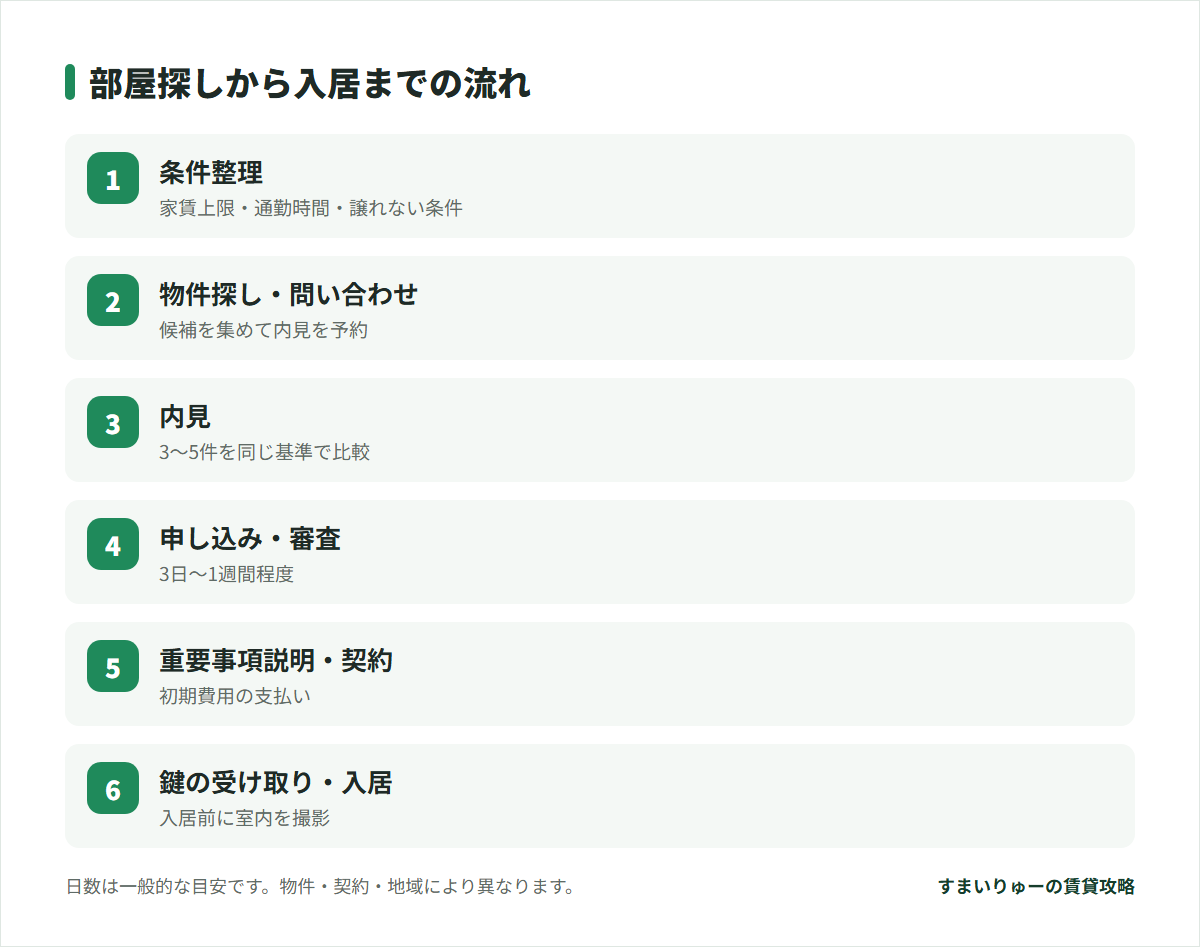Click the step title 物件探し・問い合わせ

pyautogui.click(x=289, y=294)
